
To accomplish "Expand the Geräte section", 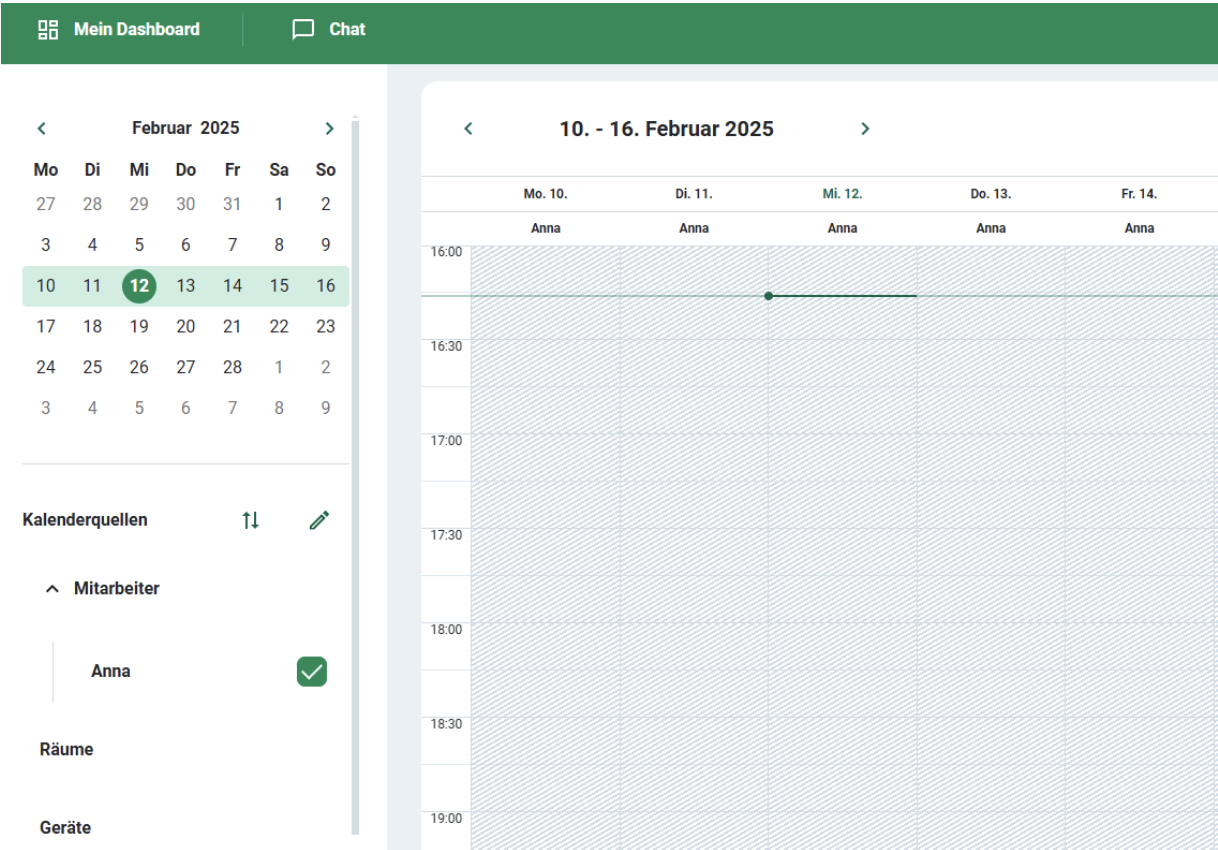I will [65, 828].
